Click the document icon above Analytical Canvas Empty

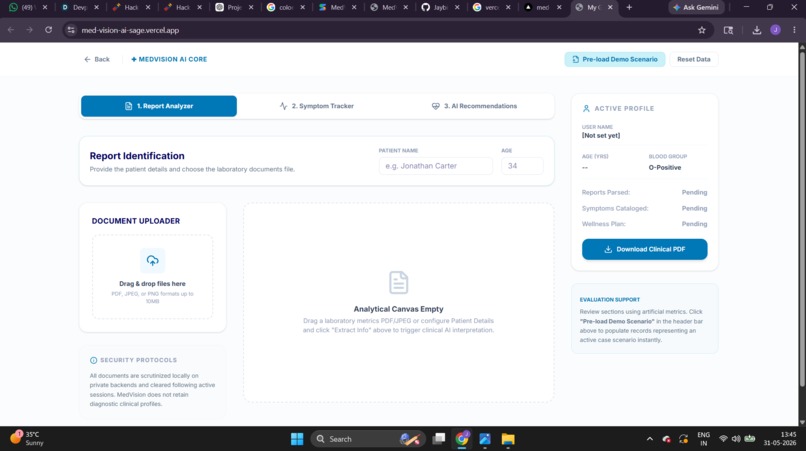click(398, 282)
